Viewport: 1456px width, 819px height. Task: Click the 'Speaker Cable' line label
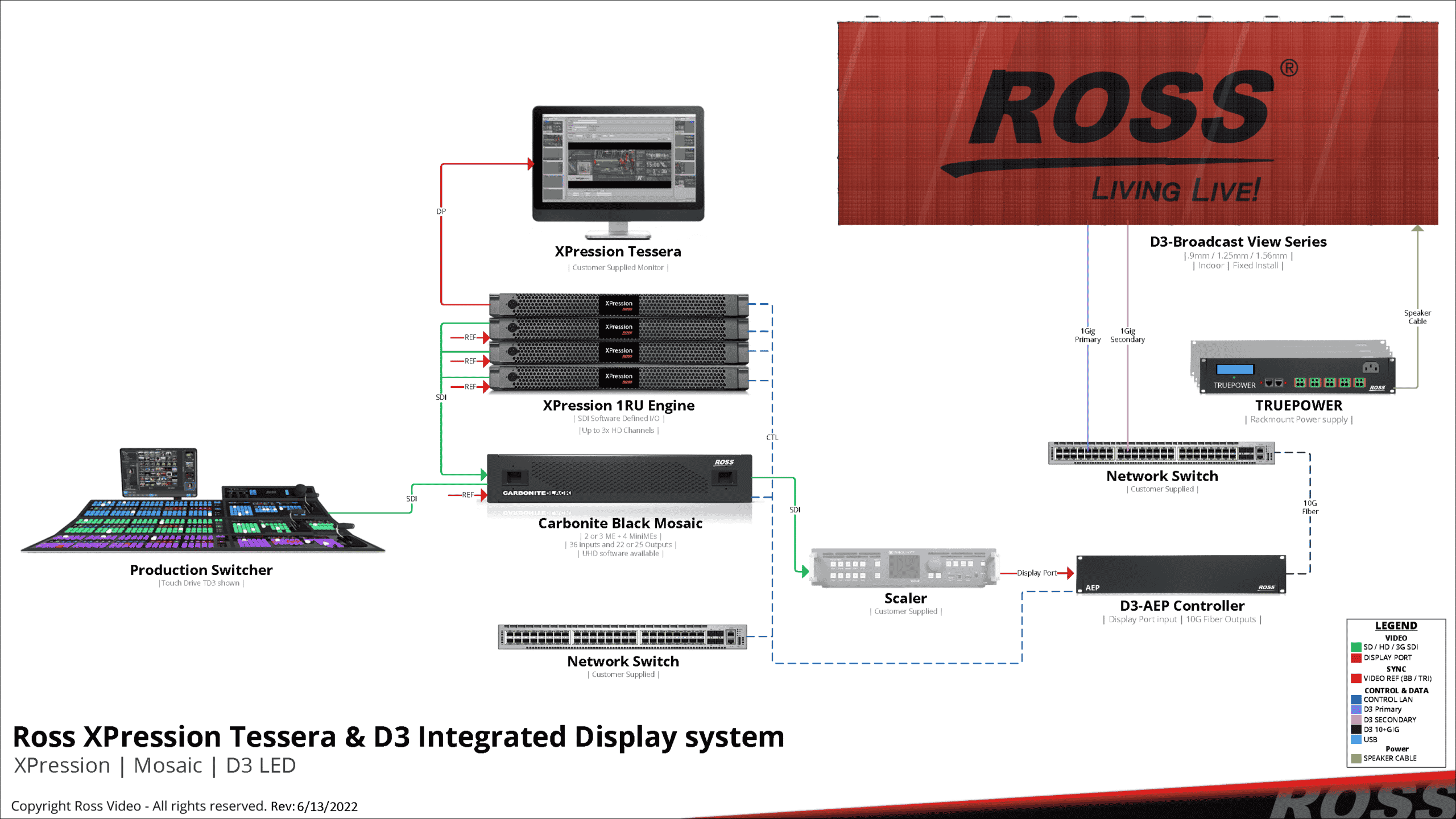tap(1417, 317)
